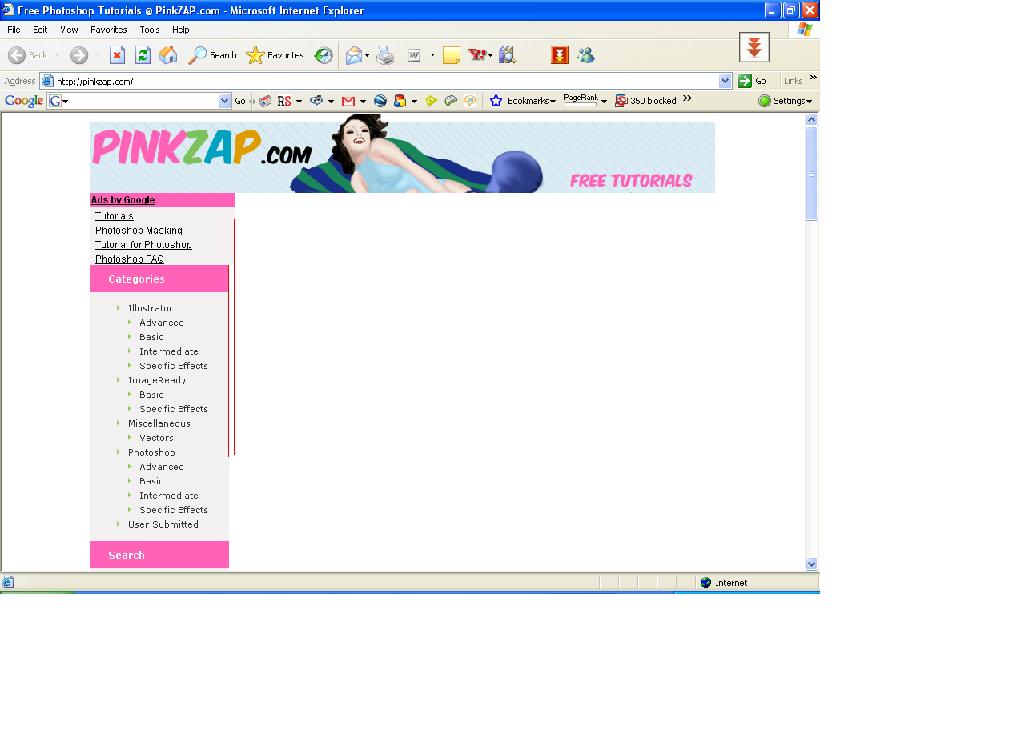Expand Google toolbar overflow chevron
Screen dimensions: 1024x742
(x=686, y=99)
